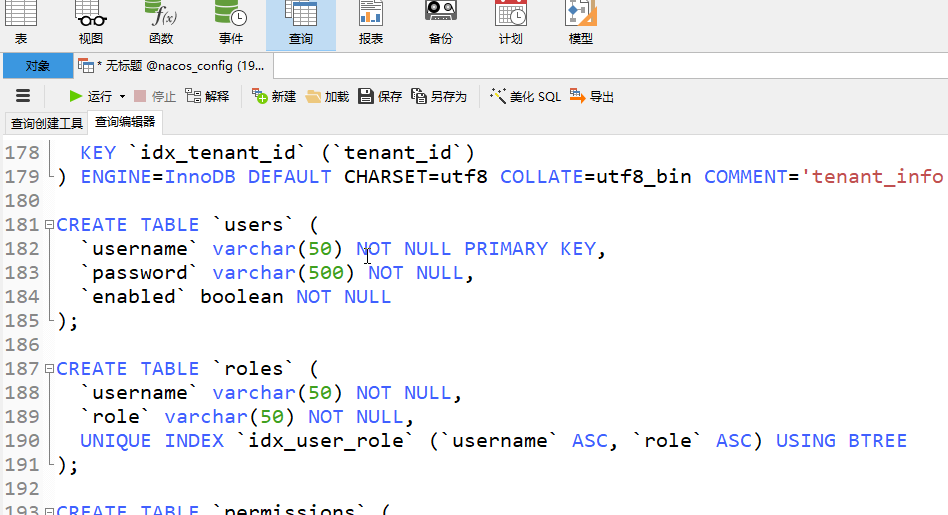948x515 pixels.
Task: Collapse the CREATE TABLE users block
Action: click(x=50, y=225)
